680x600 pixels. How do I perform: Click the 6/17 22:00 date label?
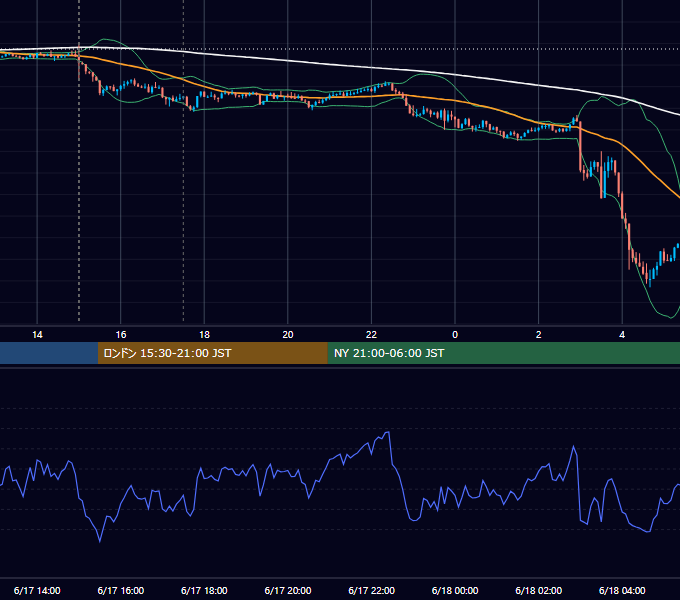(371, 590)
